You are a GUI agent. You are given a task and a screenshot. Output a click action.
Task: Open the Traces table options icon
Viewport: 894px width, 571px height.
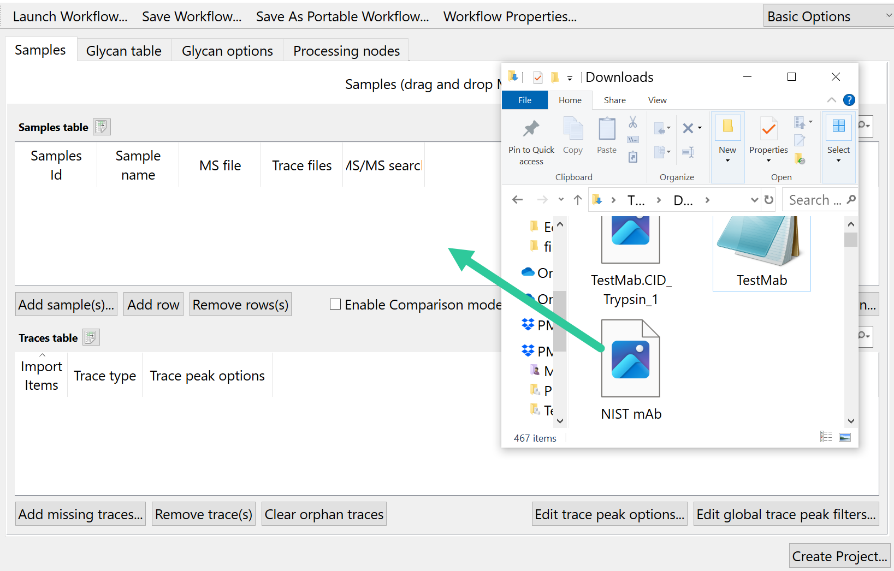(91, 338)
